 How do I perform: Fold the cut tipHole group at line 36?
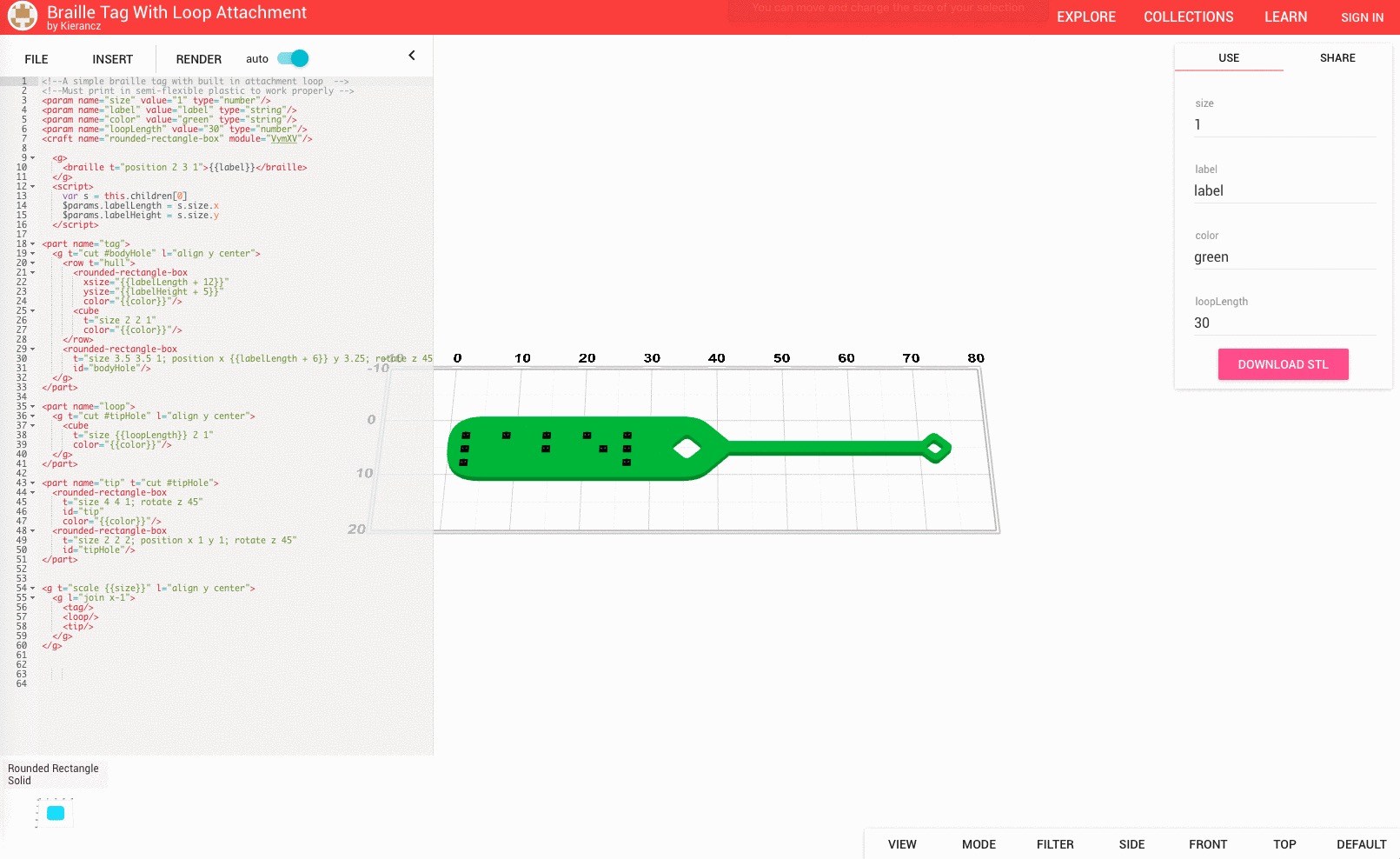point(33,416)
